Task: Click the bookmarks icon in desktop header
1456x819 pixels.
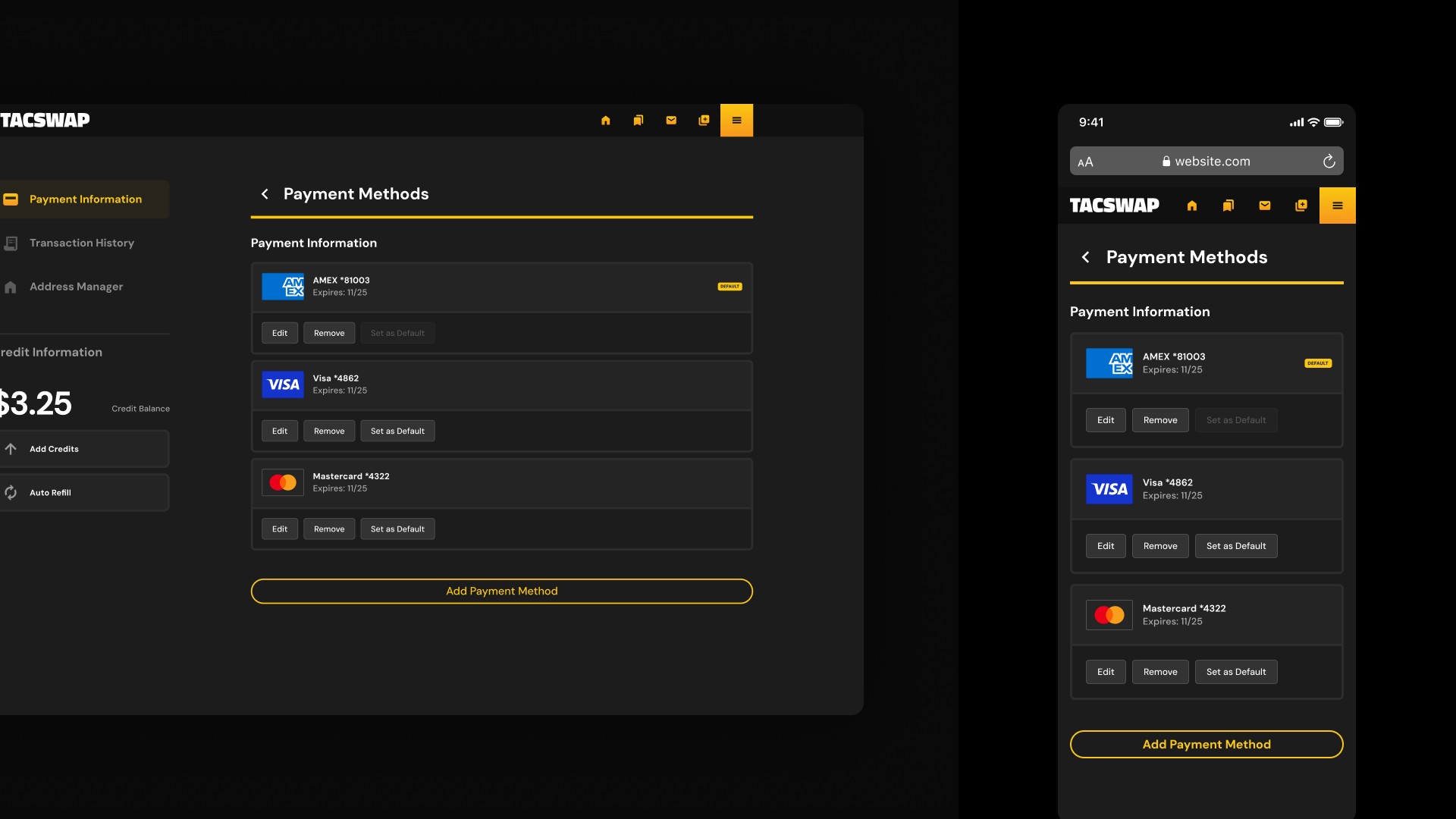Action: (x=639, y=121)
